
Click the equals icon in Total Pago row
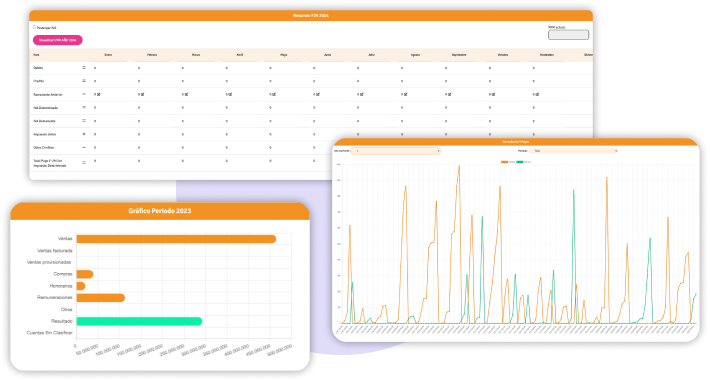pyautogui.click(x=84, y=163)
